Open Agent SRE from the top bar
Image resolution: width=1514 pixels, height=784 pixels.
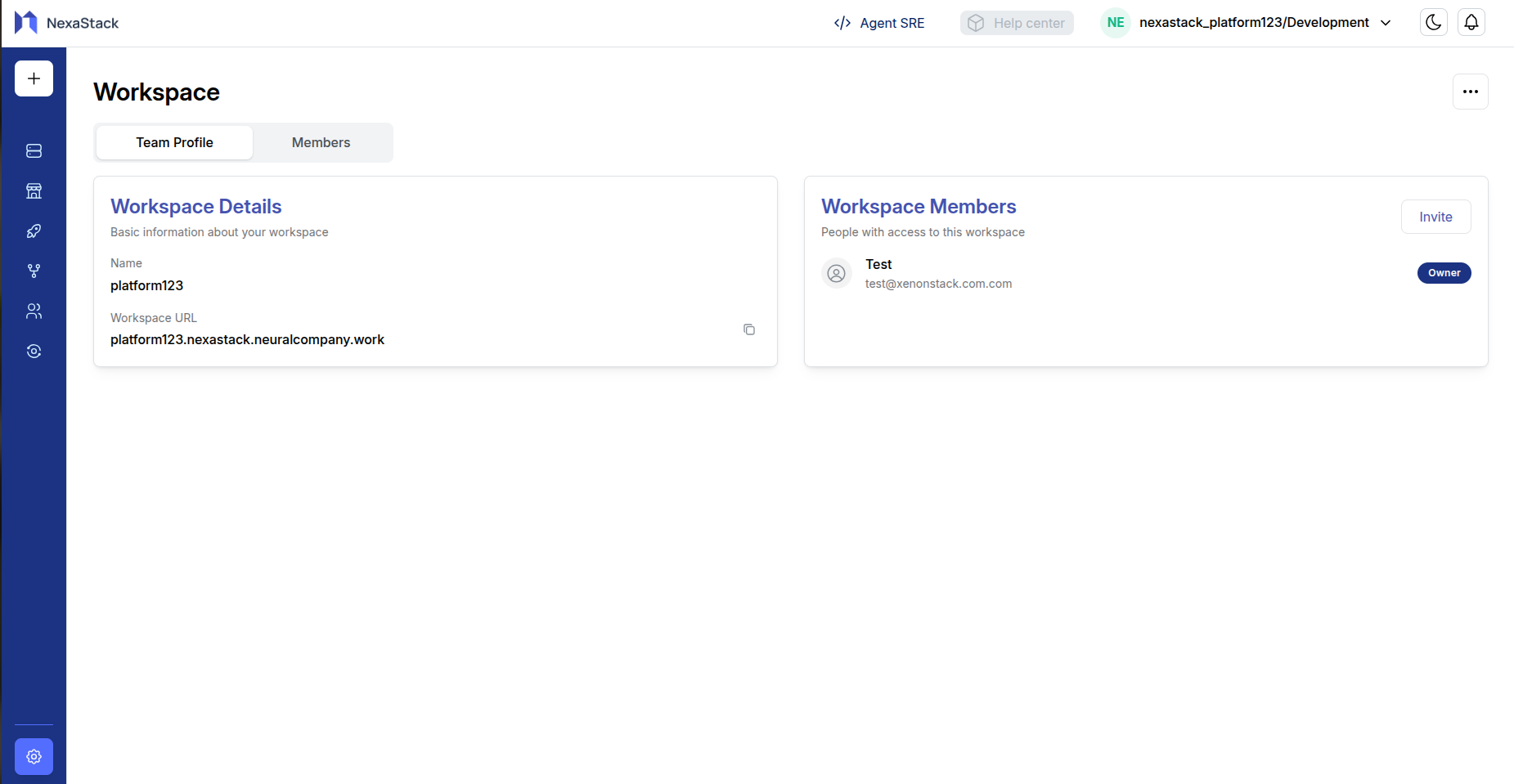pos(878,23)
